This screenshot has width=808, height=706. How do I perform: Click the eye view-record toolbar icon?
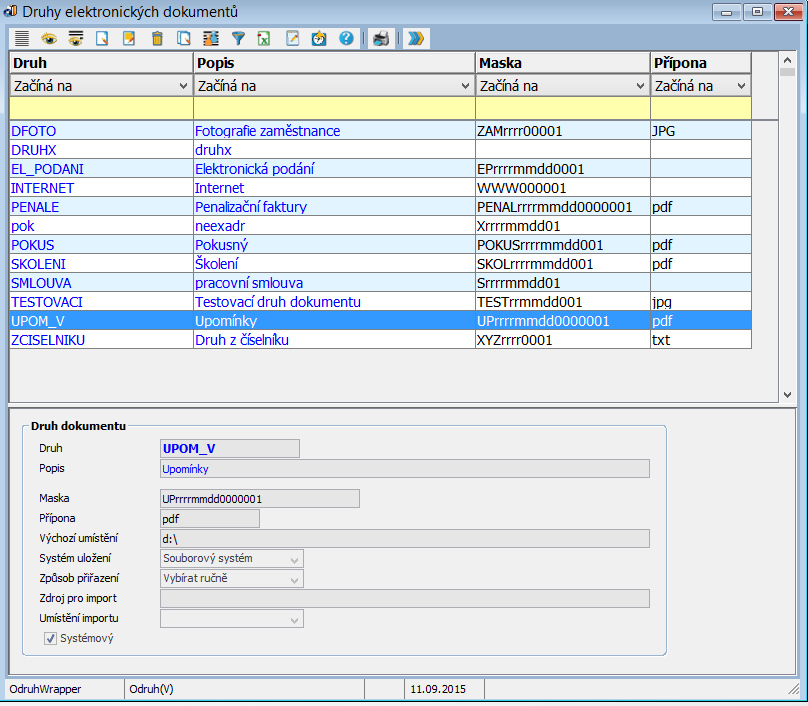point(48,38)
